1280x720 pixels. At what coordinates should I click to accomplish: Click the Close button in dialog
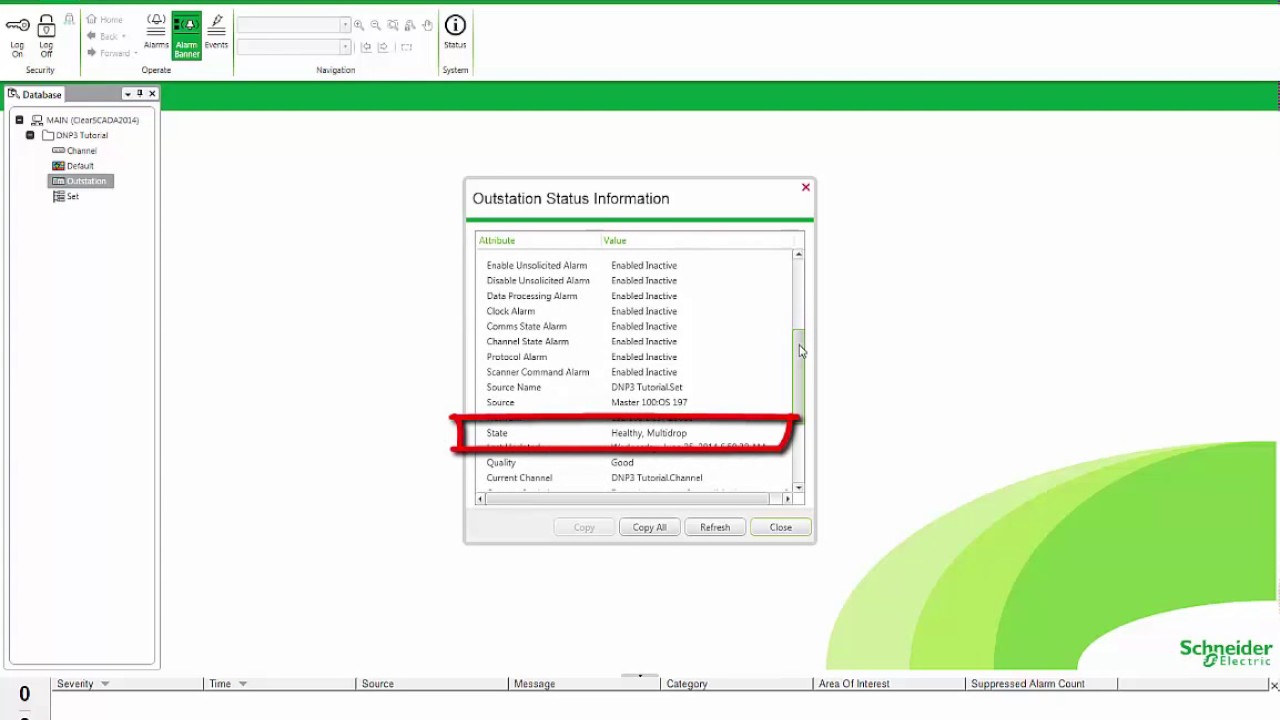pyautogui.click(x=781, y=527)
